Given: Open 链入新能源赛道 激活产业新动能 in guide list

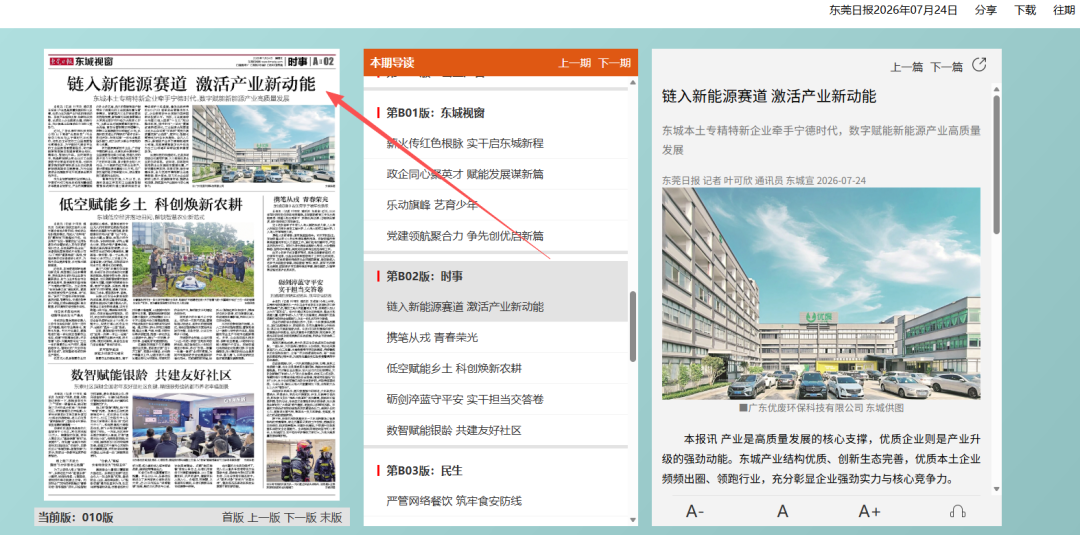Looking at the screenshot, I should point(465,307).
